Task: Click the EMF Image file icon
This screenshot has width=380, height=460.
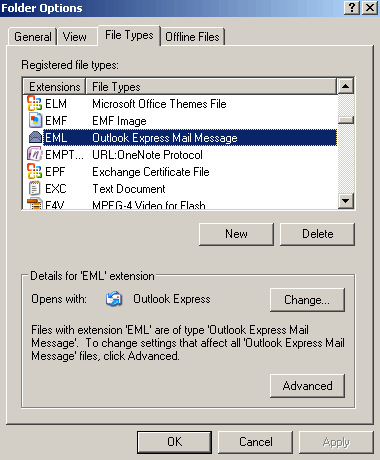Action: coord(35,120)
